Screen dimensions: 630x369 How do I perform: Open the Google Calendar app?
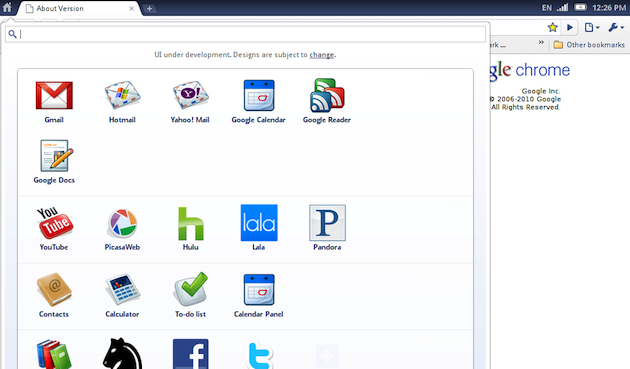pos(259,95)
